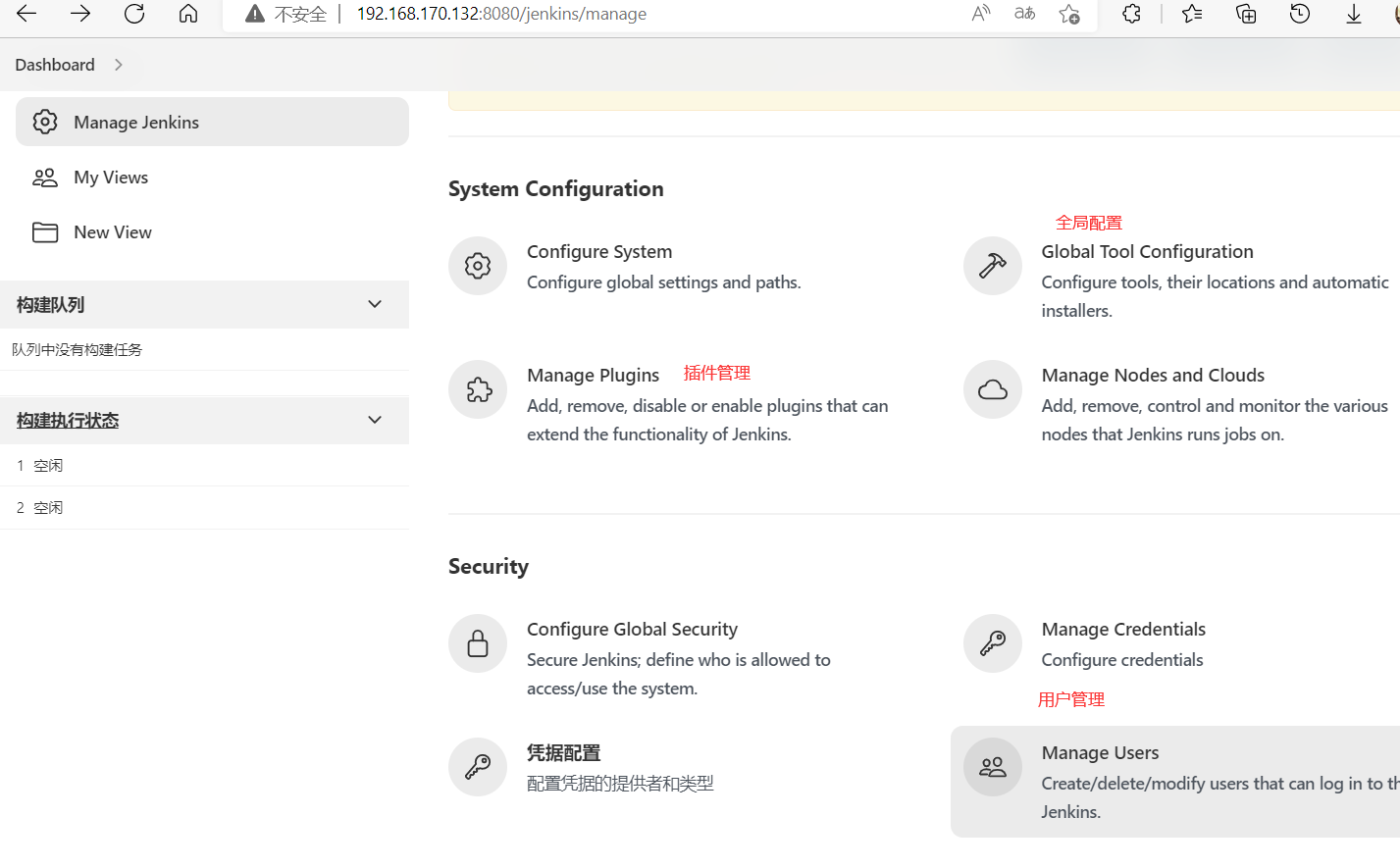Click 'Configure global settings and paths.' description
1400x868 pixels.
click(x=664, y=281)
